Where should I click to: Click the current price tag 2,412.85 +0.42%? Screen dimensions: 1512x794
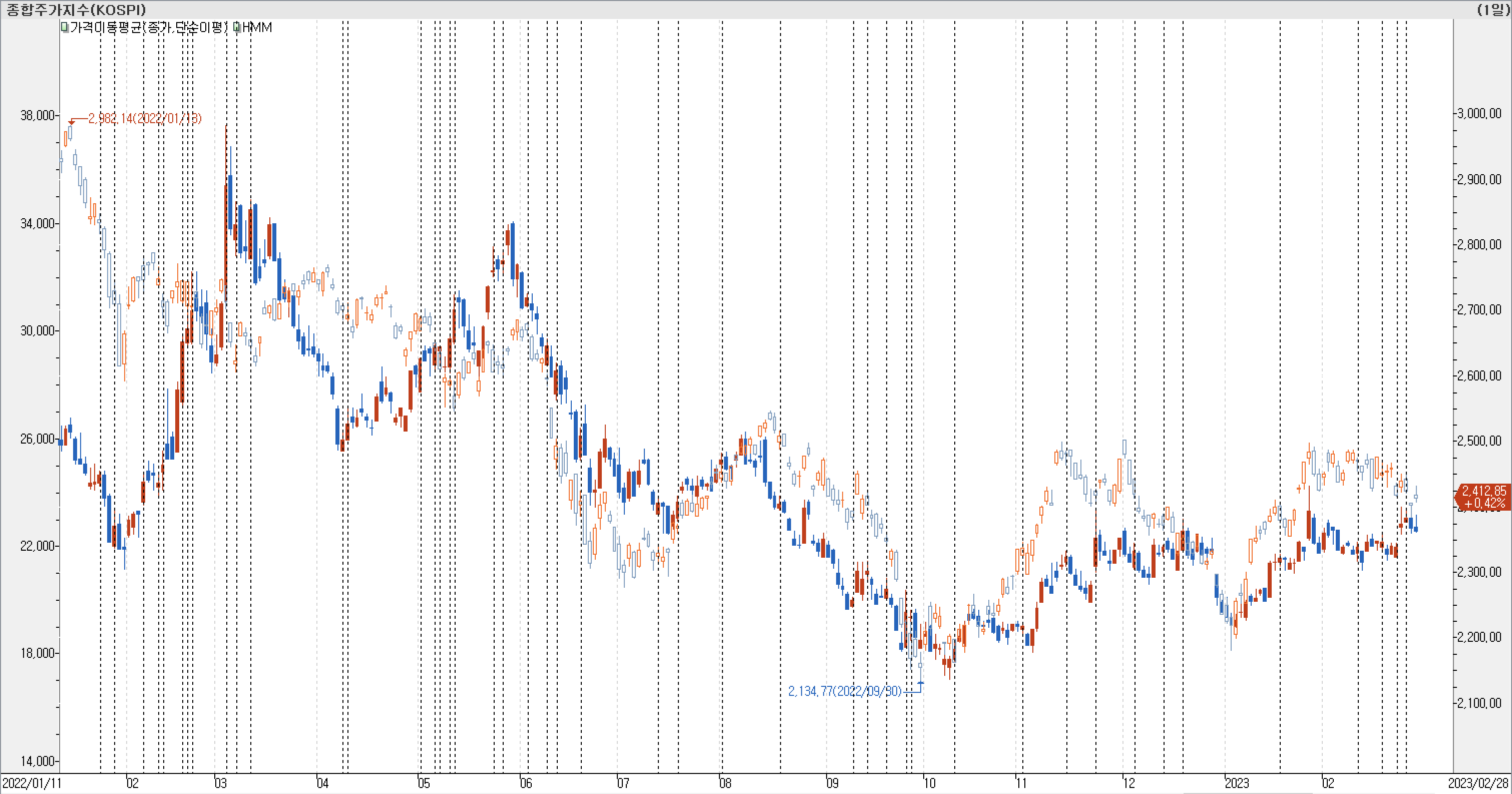[x=1483, y=497]
